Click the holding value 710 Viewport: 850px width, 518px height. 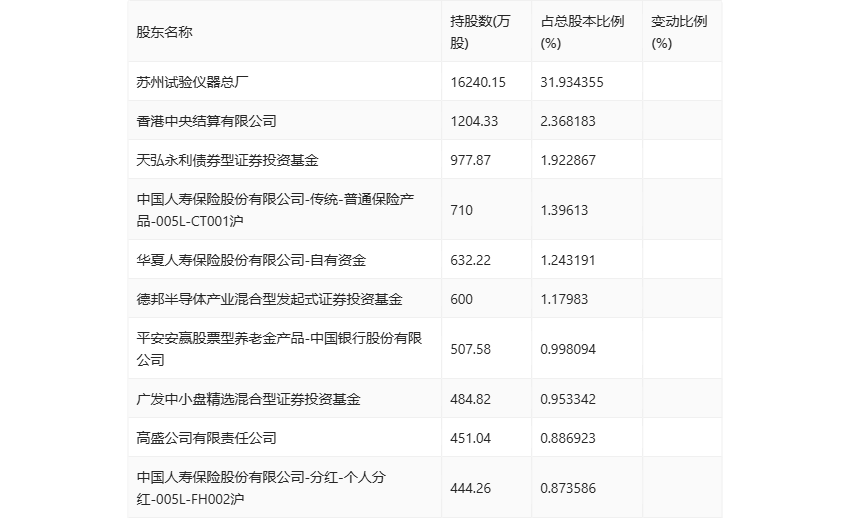(x=461, y=210)
